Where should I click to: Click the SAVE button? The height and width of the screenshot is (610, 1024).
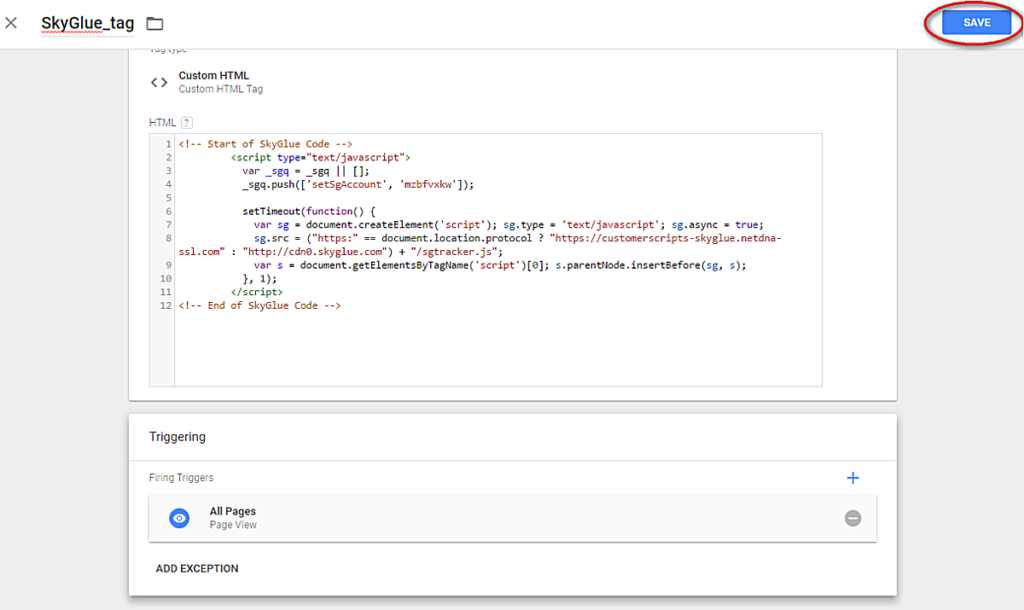coord(976,23)
